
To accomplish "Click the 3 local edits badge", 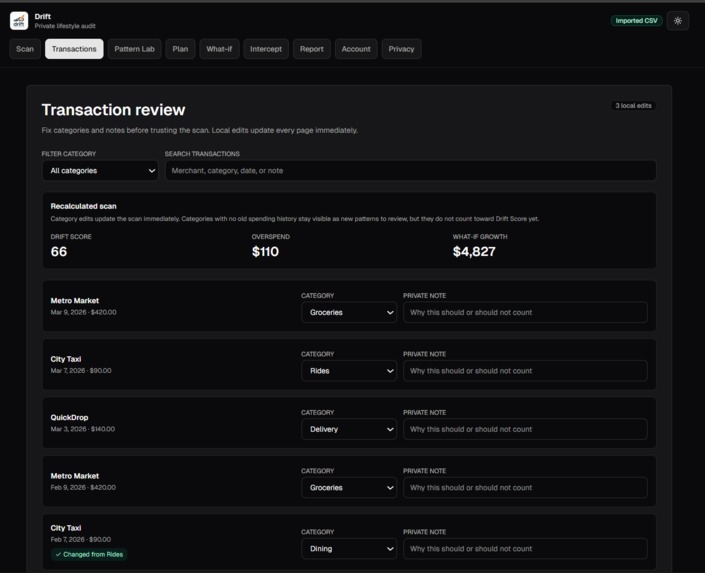I will coord(633,106).
